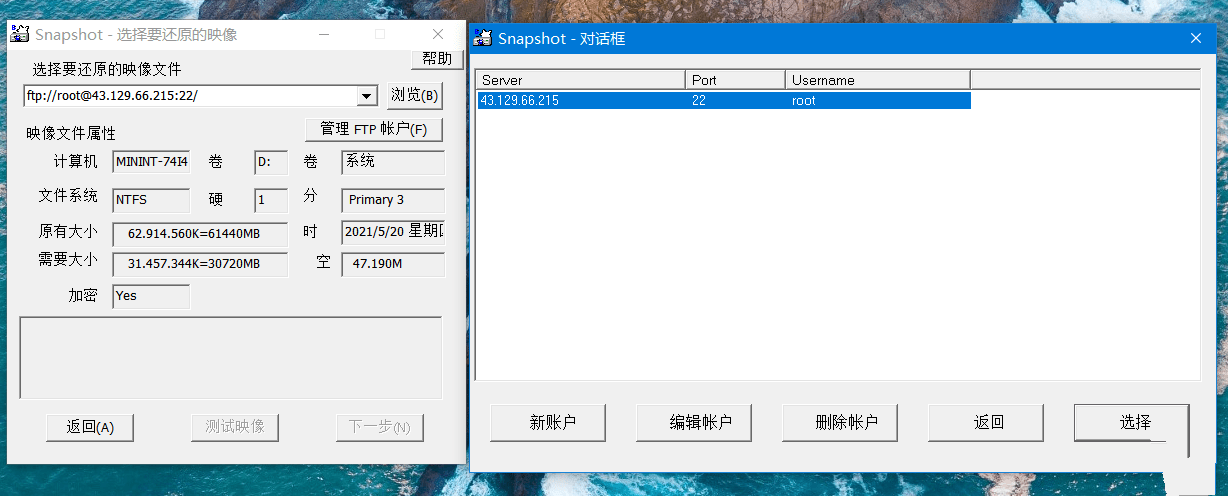Click the partition field Primary 3
The height and width of the screenshot is (496, 1228).
point(393,200)
